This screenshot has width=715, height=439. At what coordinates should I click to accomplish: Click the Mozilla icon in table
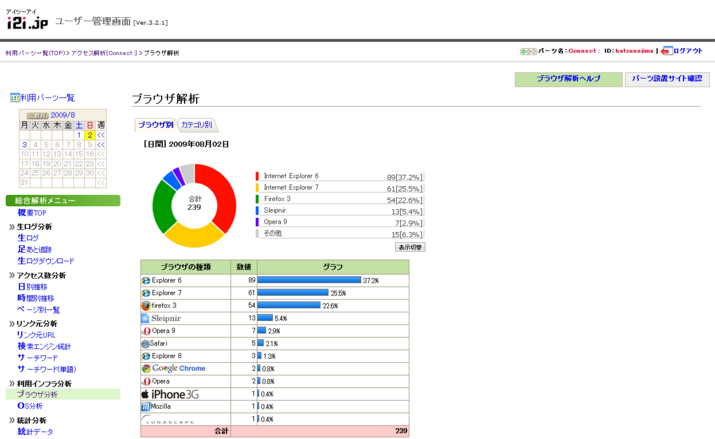click(x=145, y=406)
